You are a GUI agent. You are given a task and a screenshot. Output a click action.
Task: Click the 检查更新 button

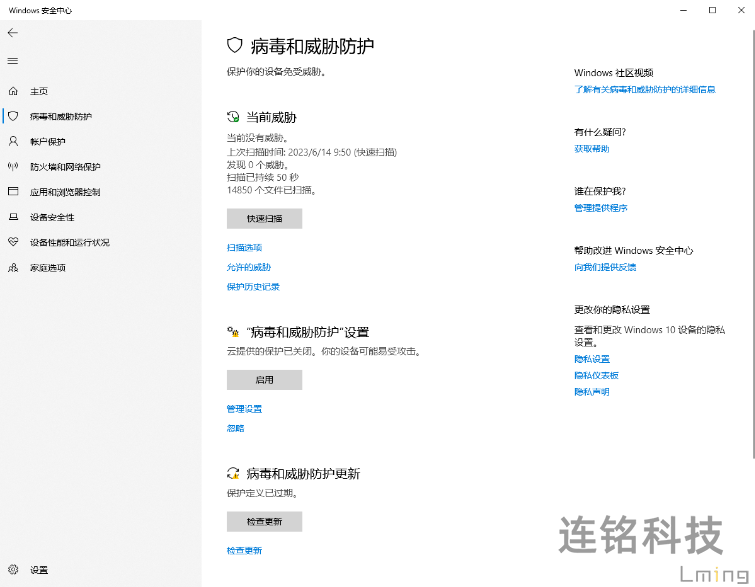click(264, 522)
